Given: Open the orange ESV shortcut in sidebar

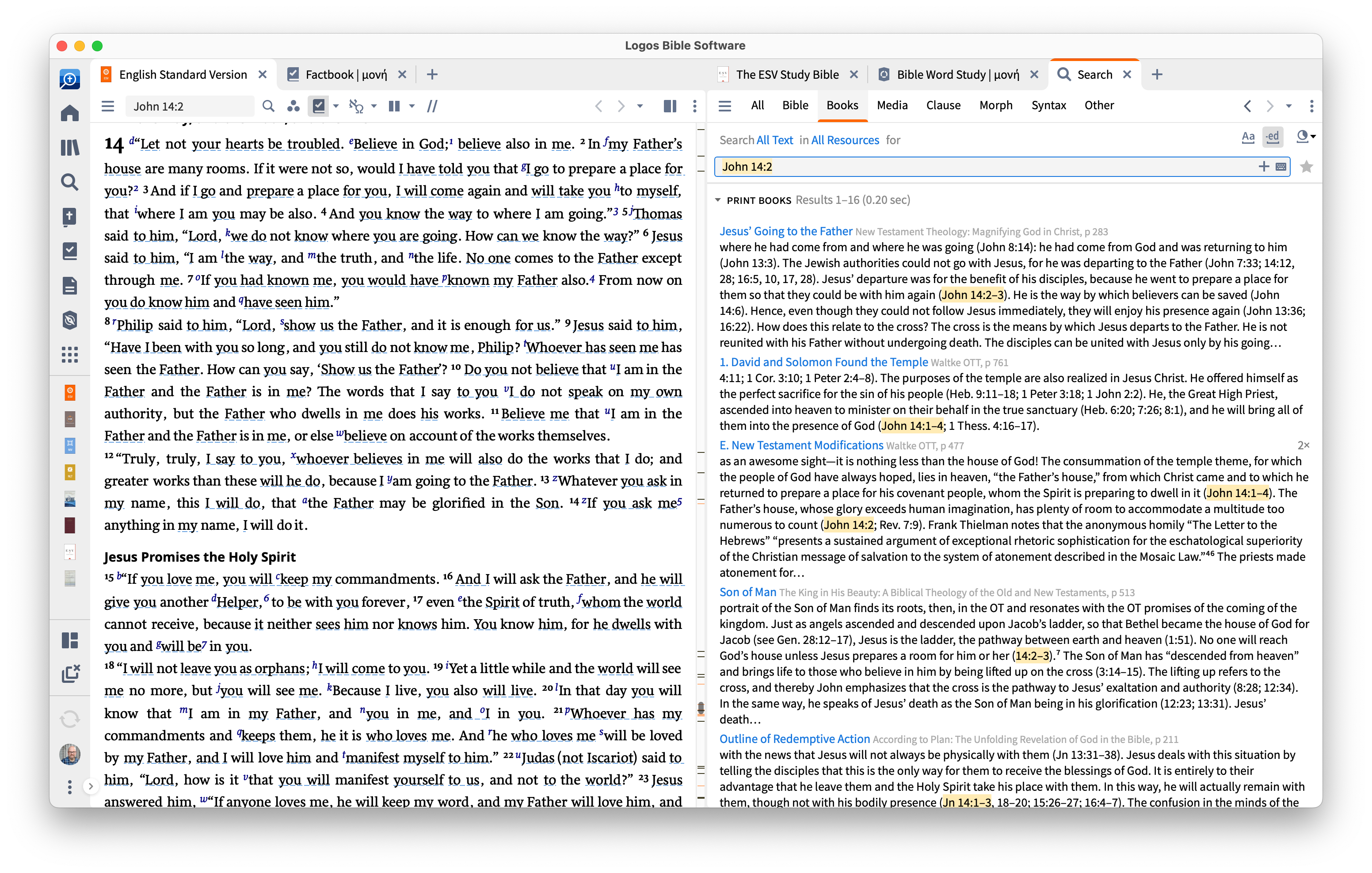Looking at the screenshot, I should click(69, 392).
